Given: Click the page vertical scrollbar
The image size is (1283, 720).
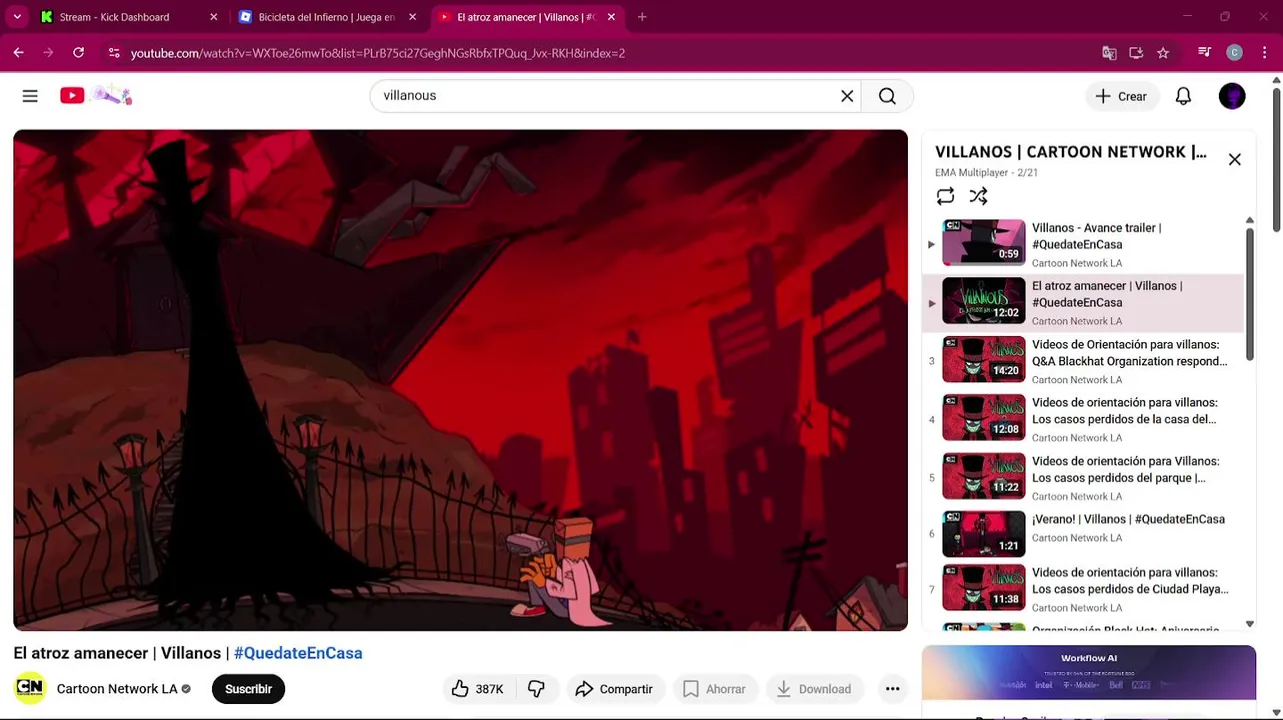Looking at the screenshot, I should tap(1276, 160).
